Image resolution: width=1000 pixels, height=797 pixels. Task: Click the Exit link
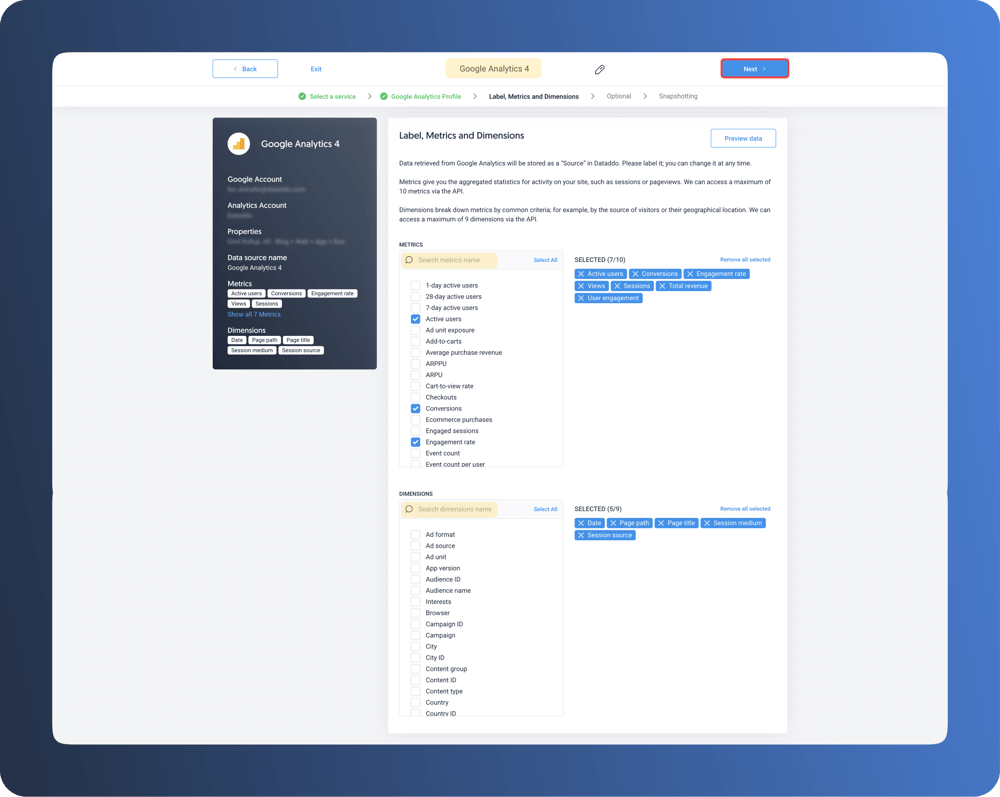point(316,69)
